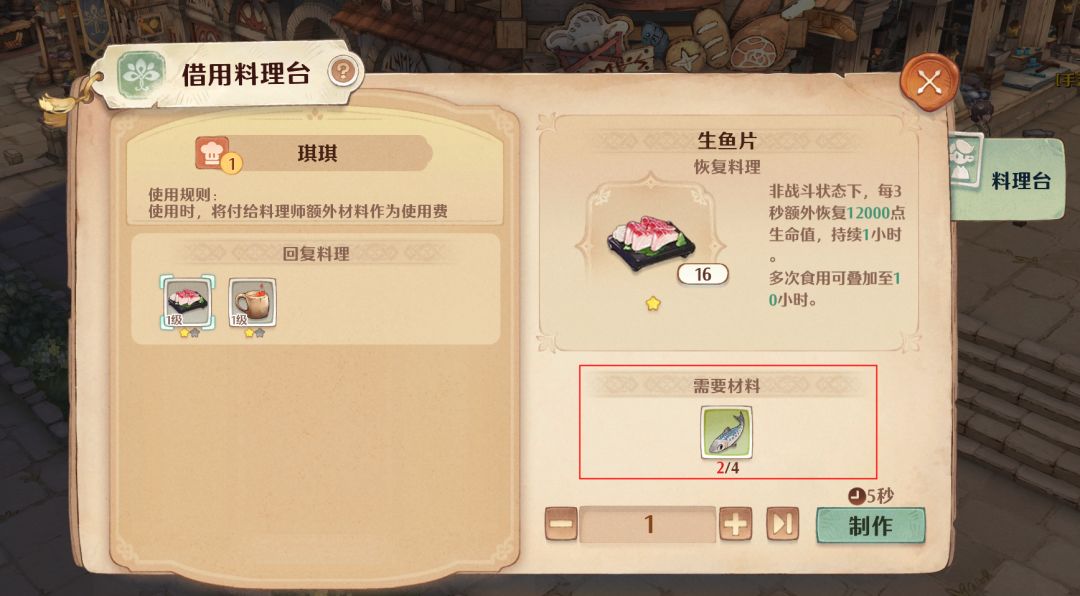Click the chef hat level icon
This screenshot has width=1080, height=596.
click(214, 153)
